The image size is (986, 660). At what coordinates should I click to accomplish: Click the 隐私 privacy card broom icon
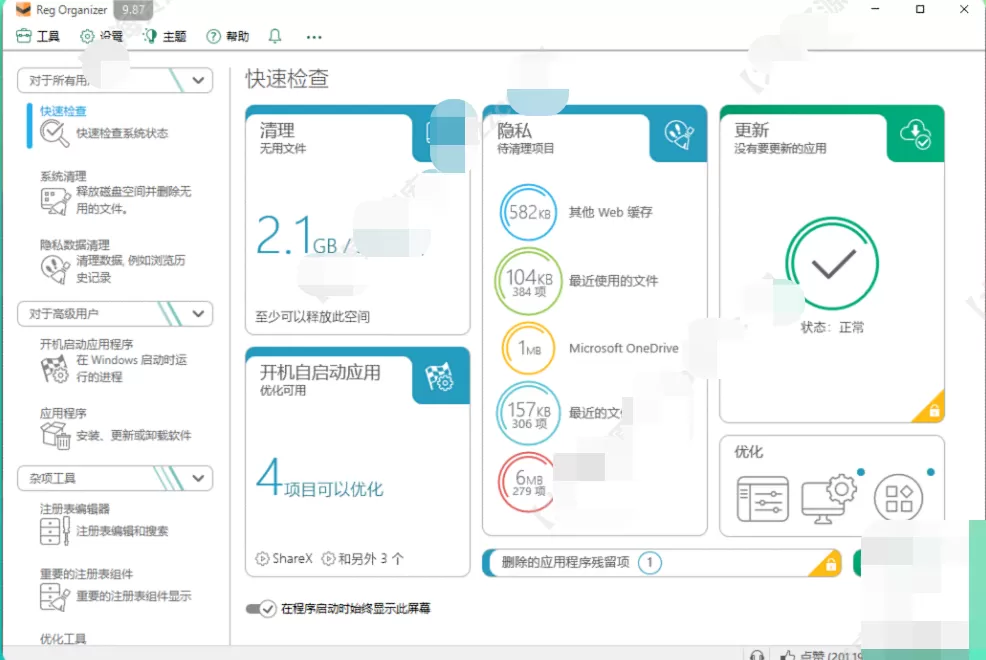coord(679,134)
